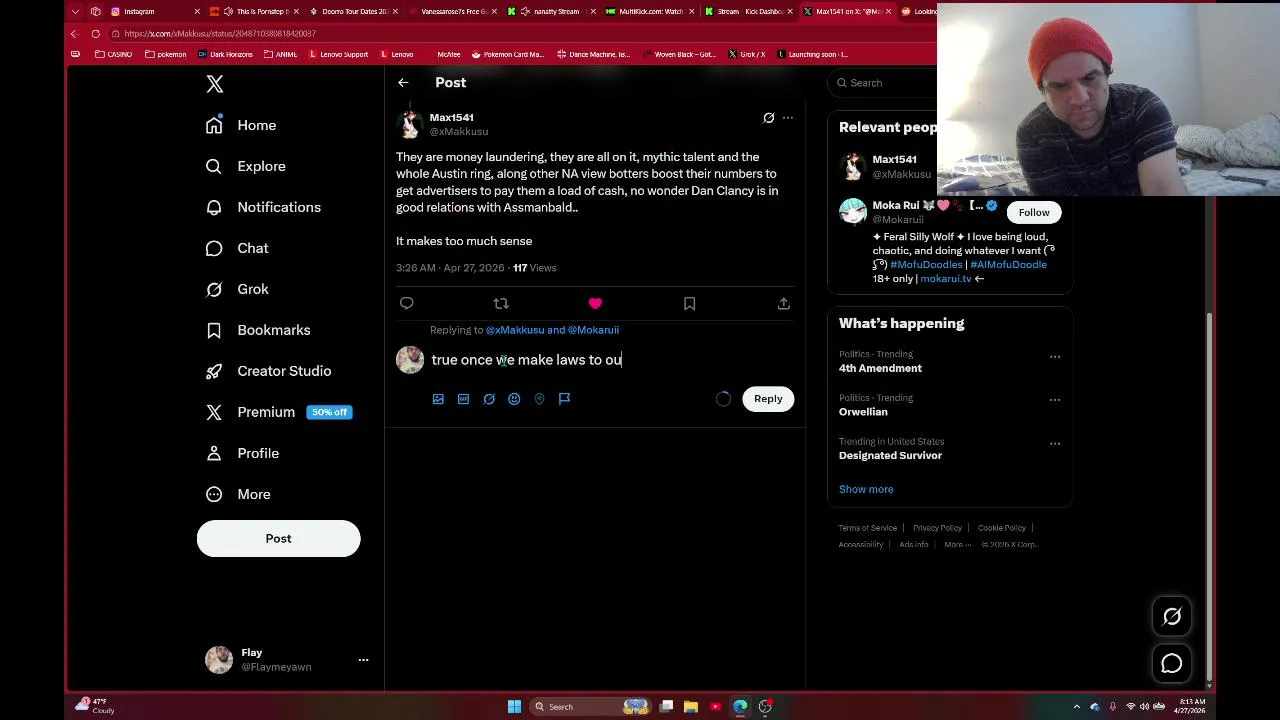Screen dimensions: 1280x720
Task: Reload the browser page
Action: (x=95, y=34)
